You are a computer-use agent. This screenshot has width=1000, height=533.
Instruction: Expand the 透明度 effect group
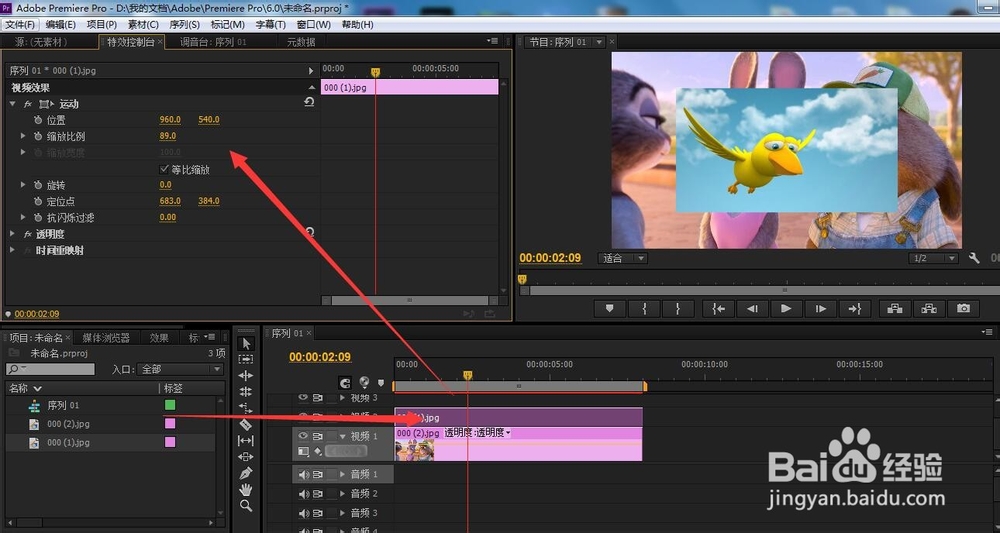coord(13,234)
